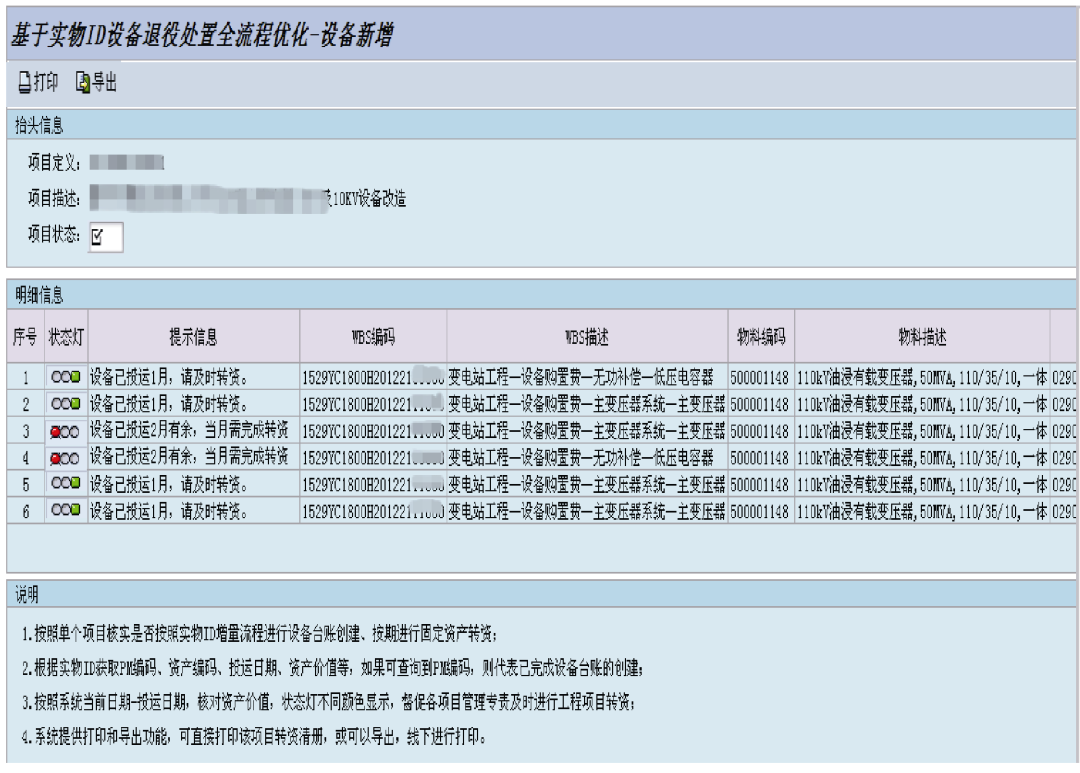The image size is (1080, 773).
Task: Click the WBS编码 column header
Action: click(373, 336)
